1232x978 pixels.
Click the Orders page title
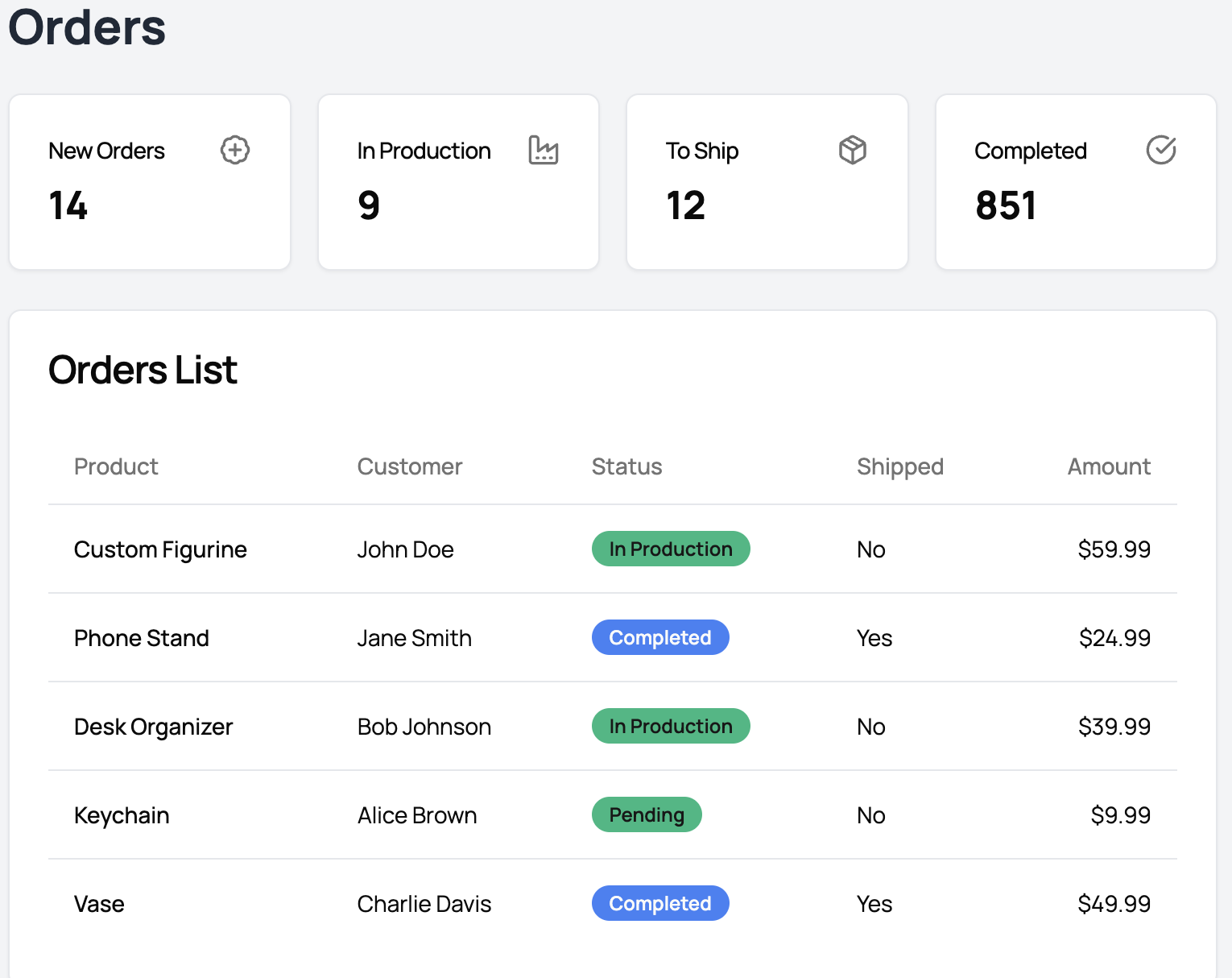pos(85,28)
